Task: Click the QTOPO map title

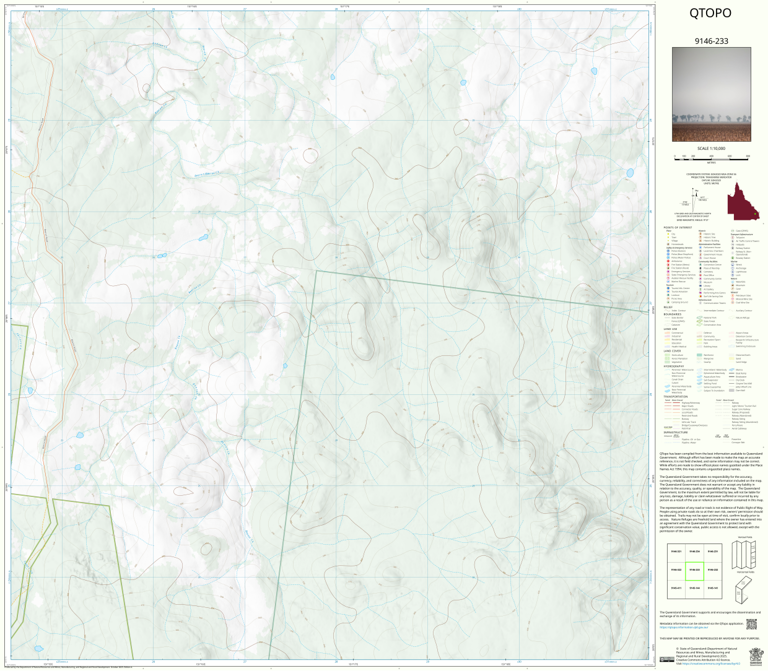Action: (710, 13)
